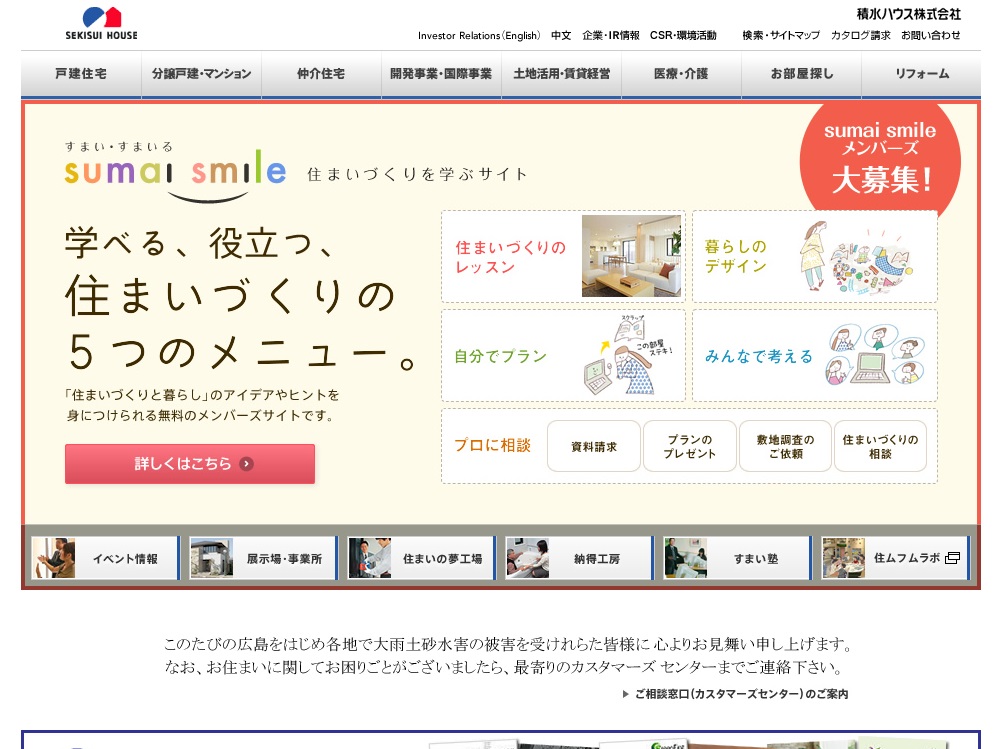Open the リフォーム navigation tab

[x=921, y=75]
